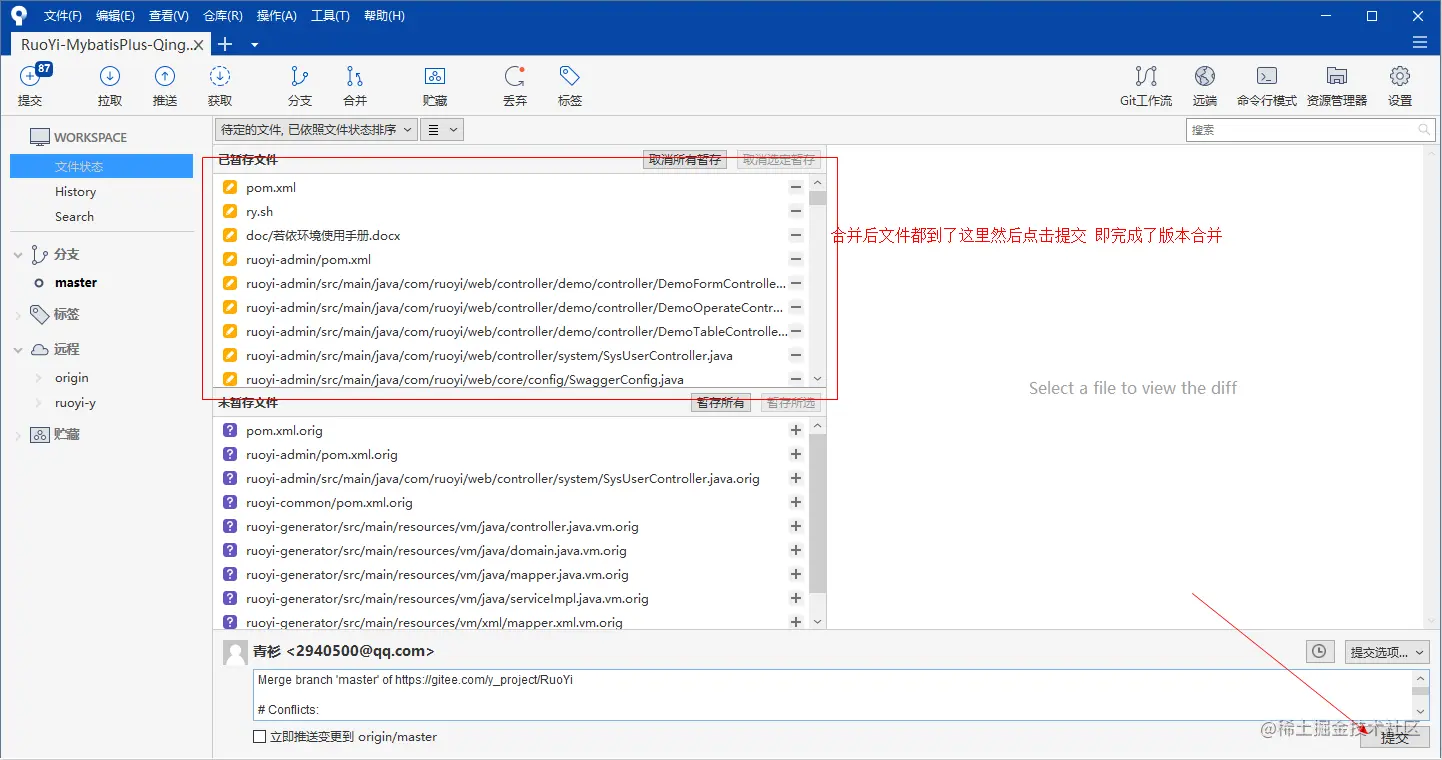The height and width of the screenshot is (760, 1442).
Task: Open the 文件(F) menu
Action: tap(63, 15)
